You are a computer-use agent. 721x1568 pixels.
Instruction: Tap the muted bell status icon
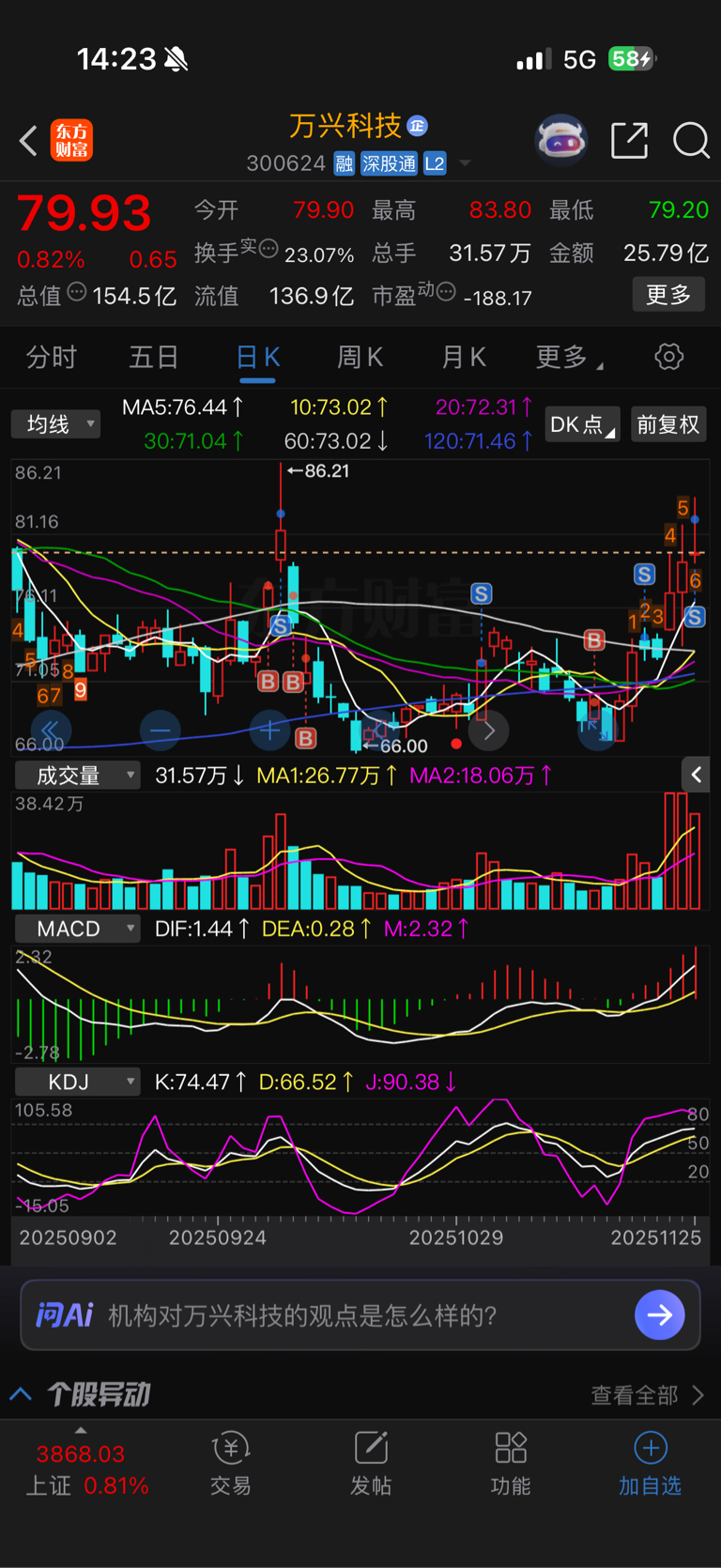pyautogui.click(x=176, y=60)
